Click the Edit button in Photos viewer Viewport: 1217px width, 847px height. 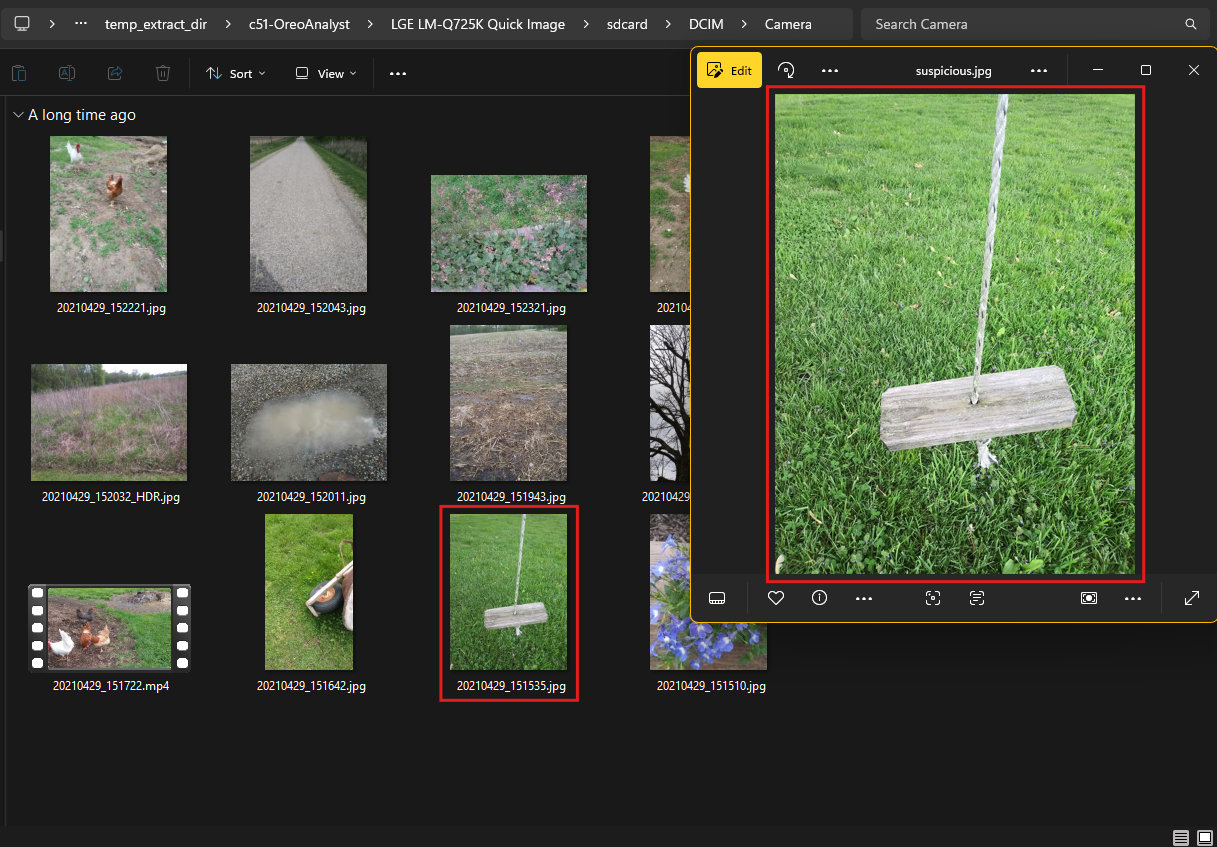(x=729, y=70)
